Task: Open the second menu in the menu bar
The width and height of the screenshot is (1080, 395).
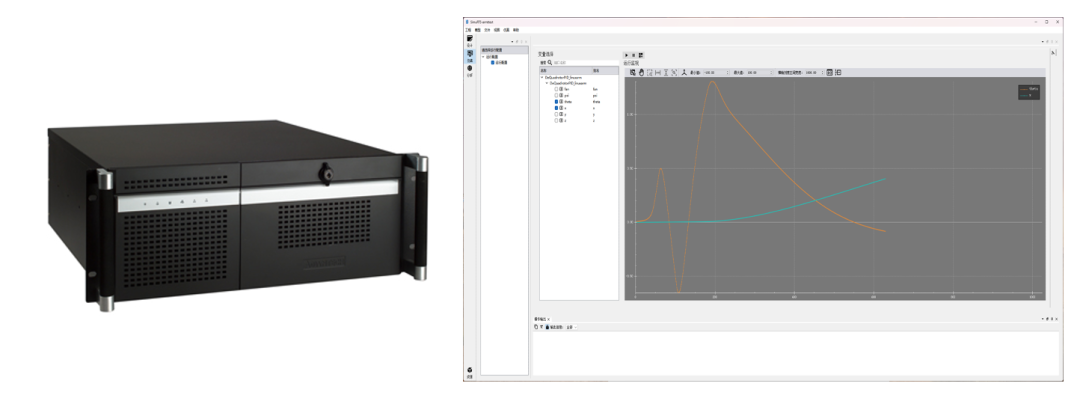Action: coord(477,30)
